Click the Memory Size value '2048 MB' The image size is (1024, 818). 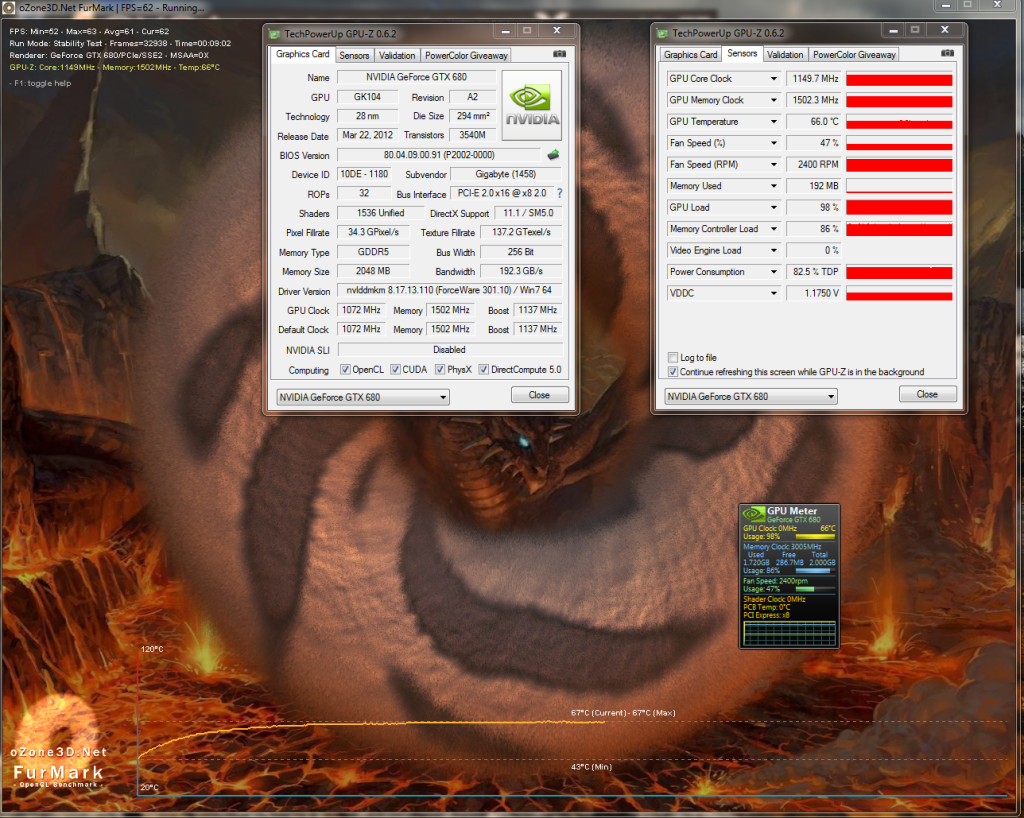pyautogui.click(x=374, y=271)
